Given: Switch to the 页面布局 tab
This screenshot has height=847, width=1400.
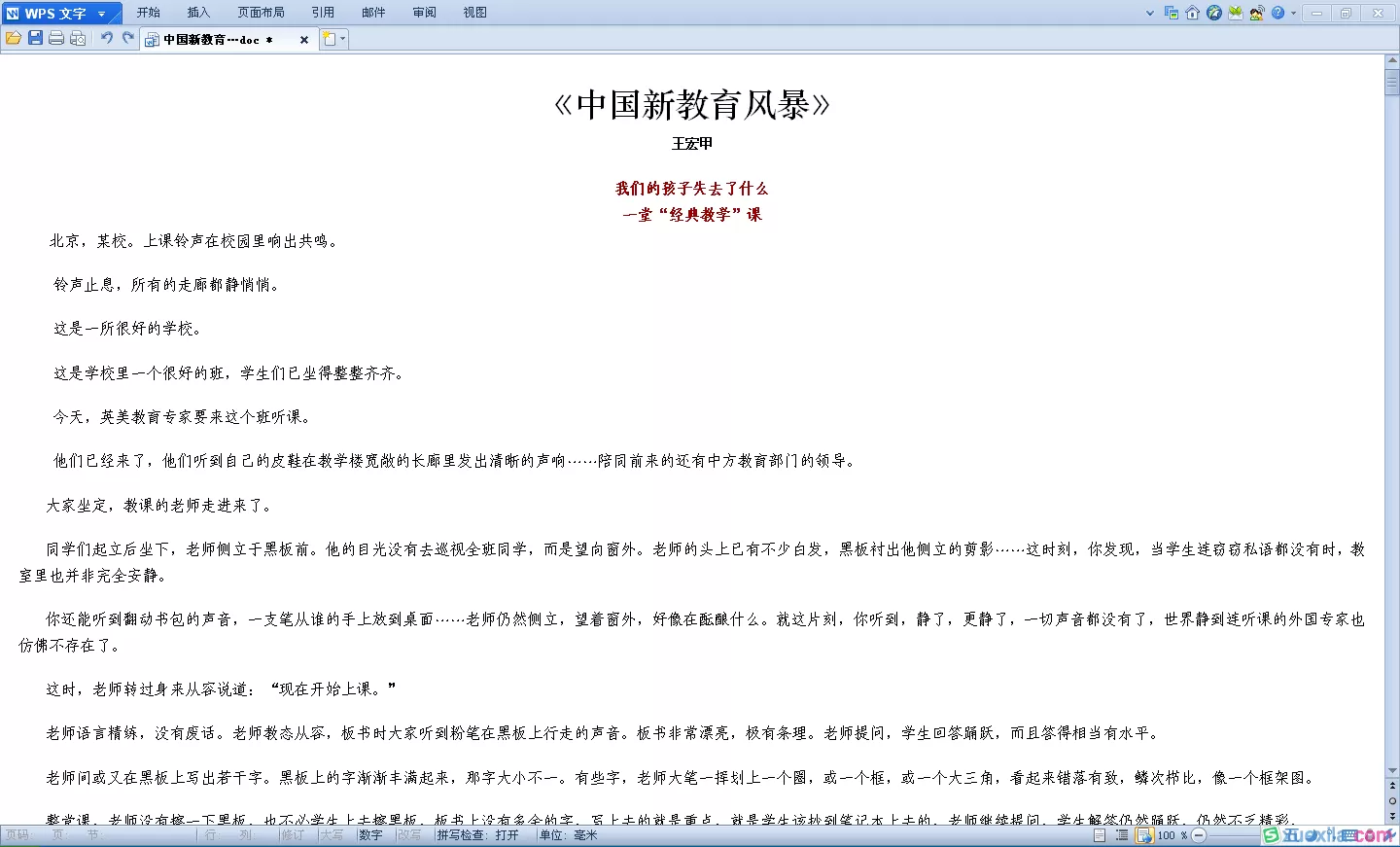Looking at the screenshot, I should point(261,13).
